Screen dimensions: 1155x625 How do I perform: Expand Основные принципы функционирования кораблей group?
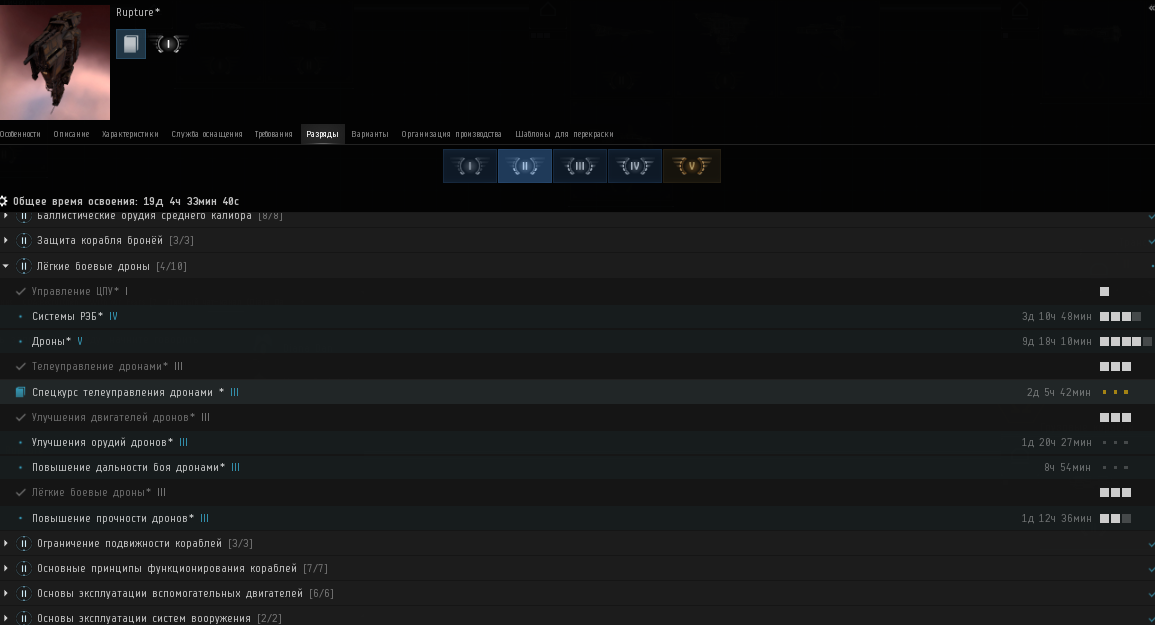(x=6, y=568)
